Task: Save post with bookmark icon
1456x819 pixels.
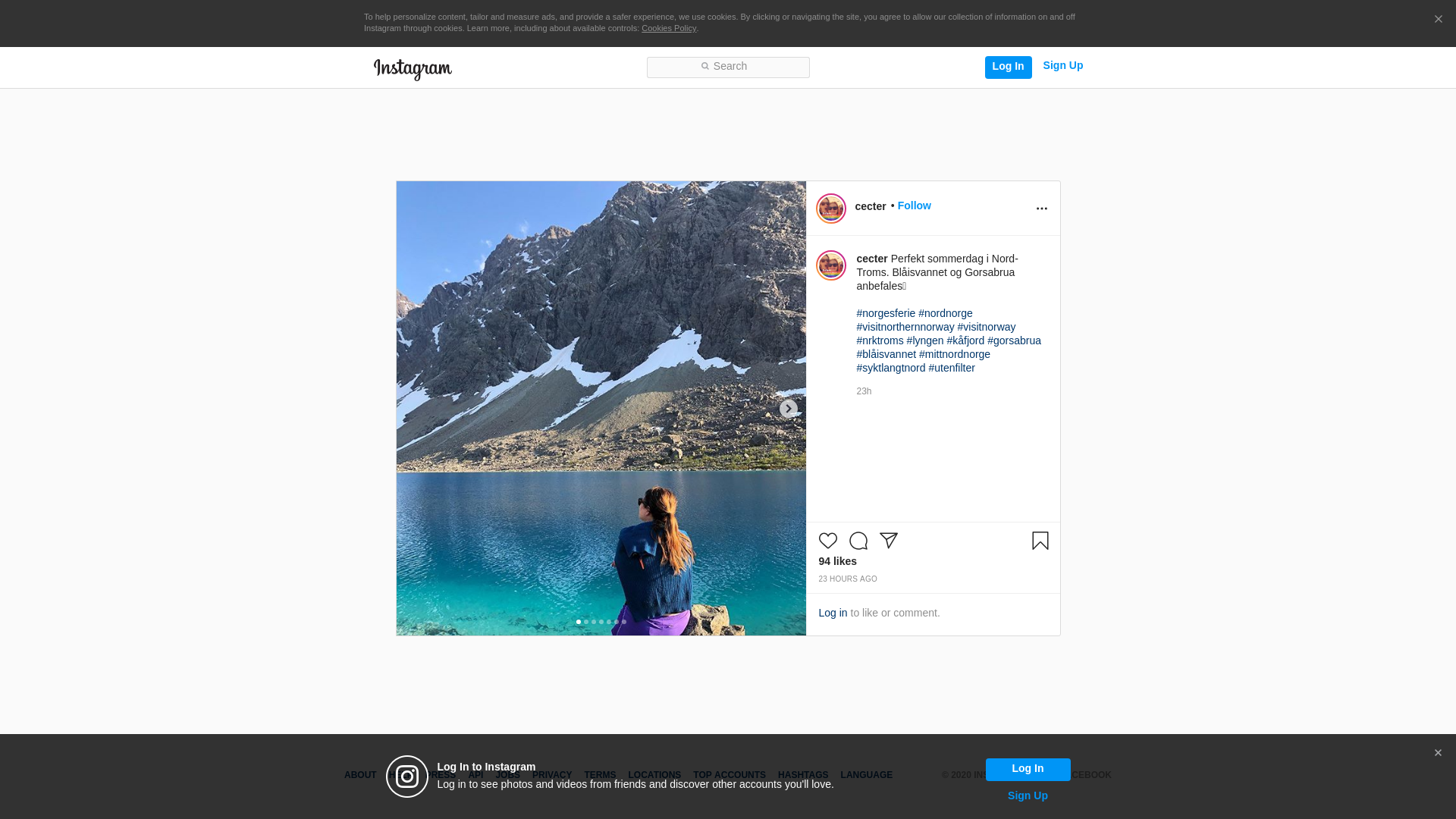Action: point(1040,541)
